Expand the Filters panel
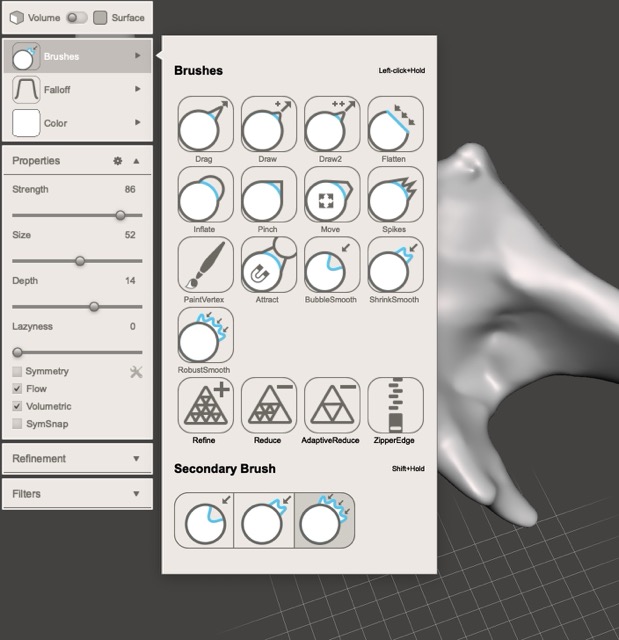The image size is (619, 640). tap(77, 494)
